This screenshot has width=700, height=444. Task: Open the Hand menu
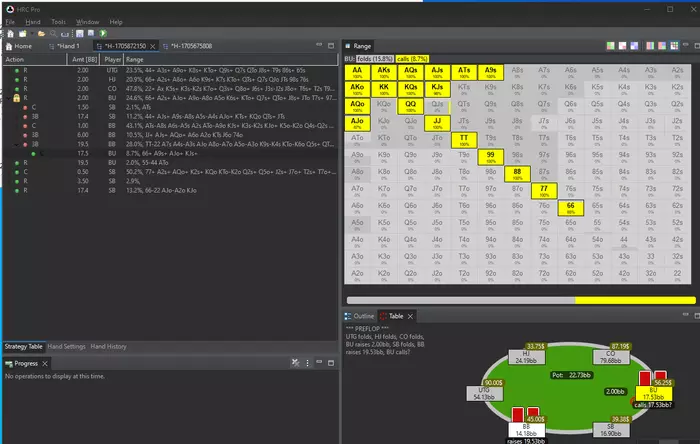(x=33, y=22)
